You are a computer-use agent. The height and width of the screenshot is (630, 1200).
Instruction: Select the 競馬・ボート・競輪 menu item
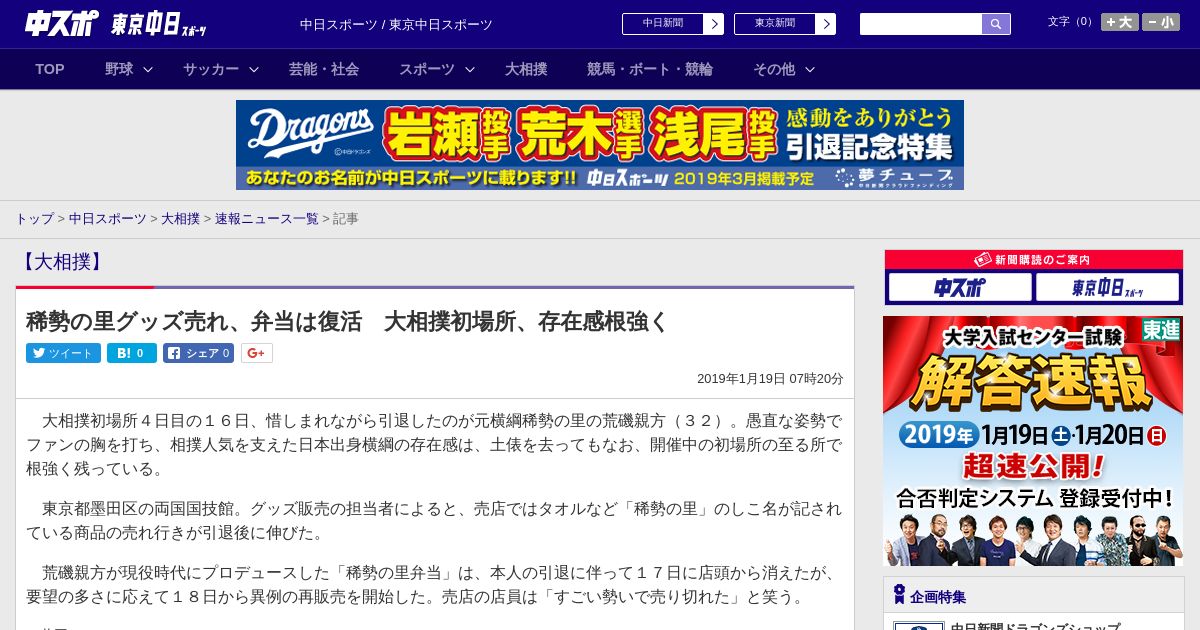click(x=650, y=69)
